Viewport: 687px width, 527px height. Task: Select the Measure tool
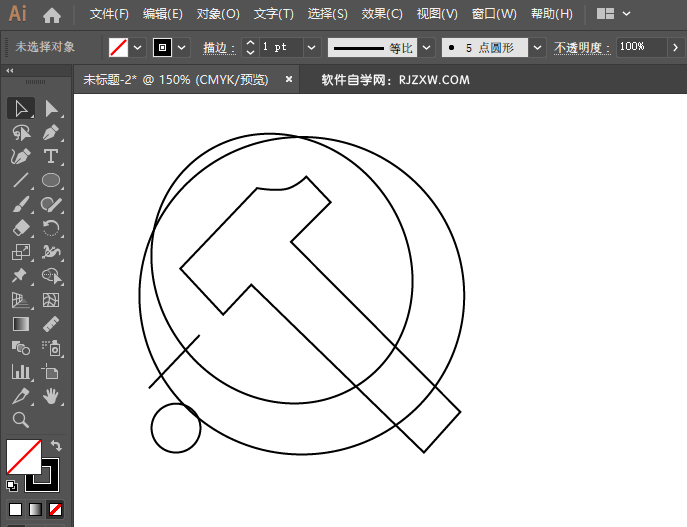pyautogui.click(x=51, y=324)
